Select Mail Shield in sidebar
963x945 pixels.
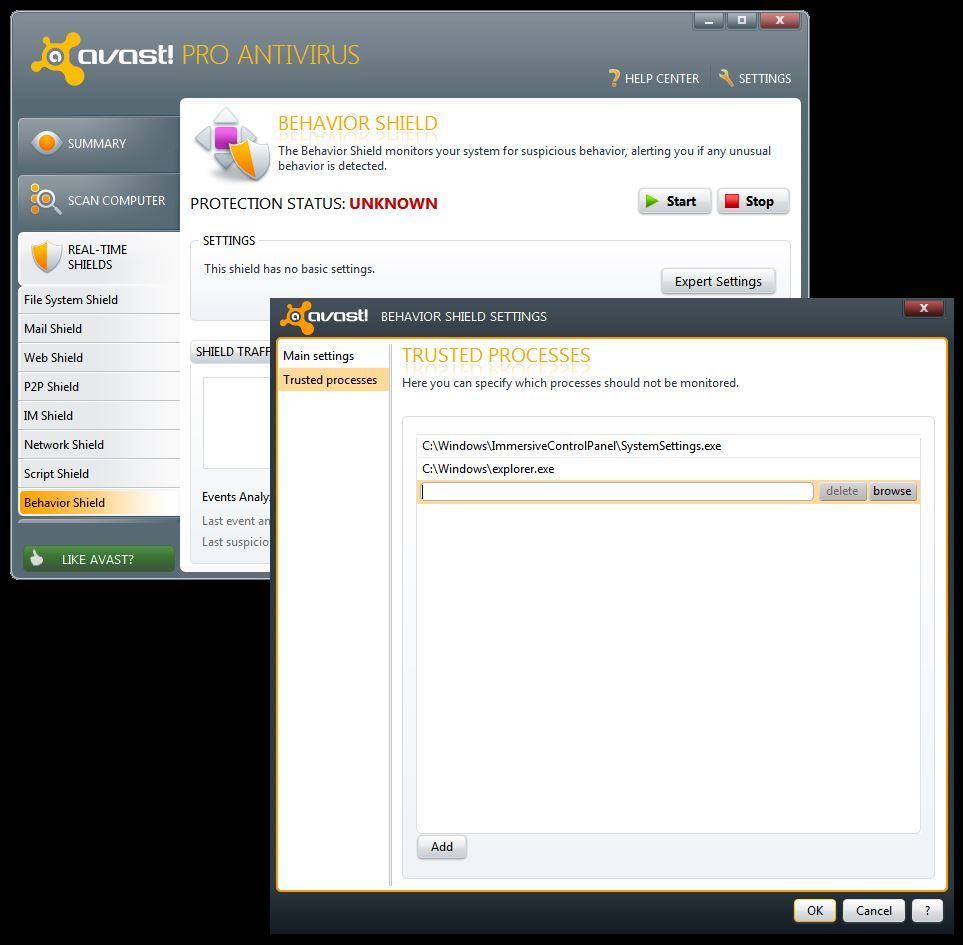click(99, 329)
